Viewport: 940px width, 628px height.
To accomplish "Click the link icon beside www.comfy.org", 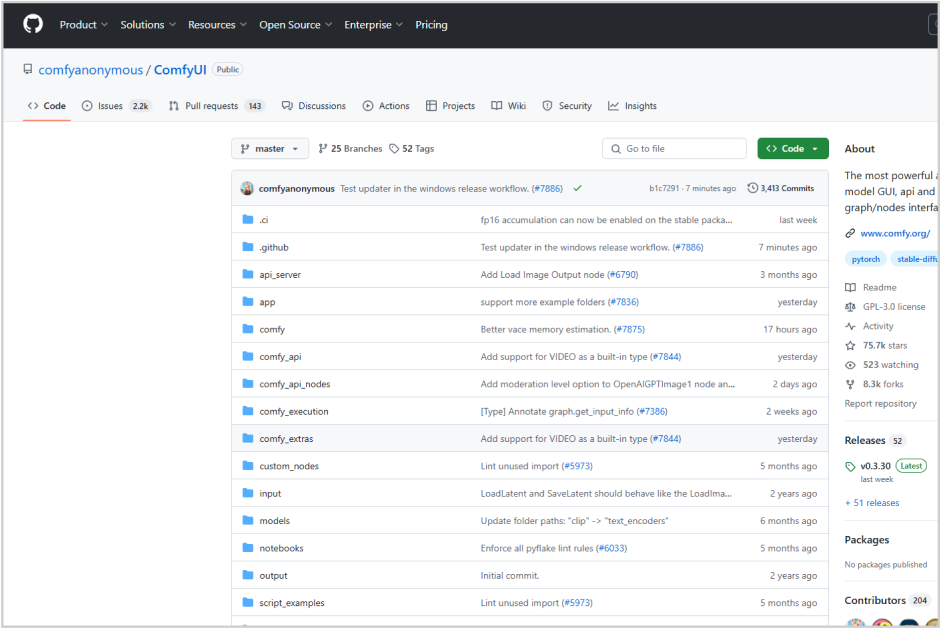I will point(850,233).
